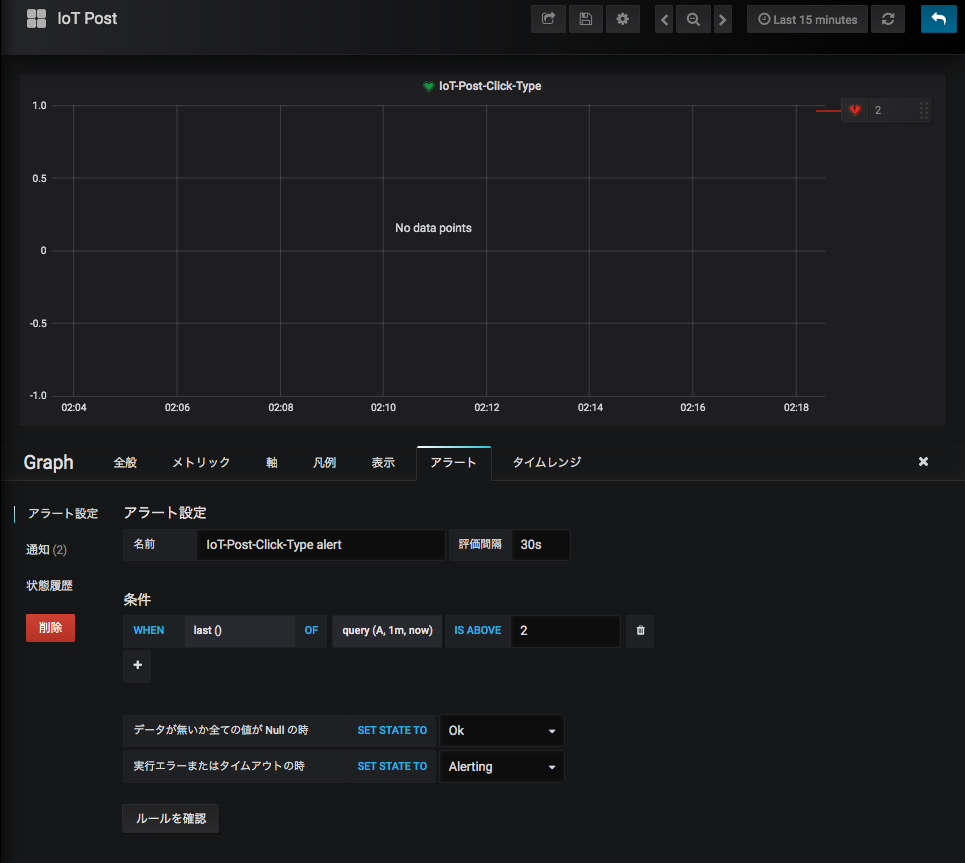Delete the condition with trash icon

(x=641, y=630)
